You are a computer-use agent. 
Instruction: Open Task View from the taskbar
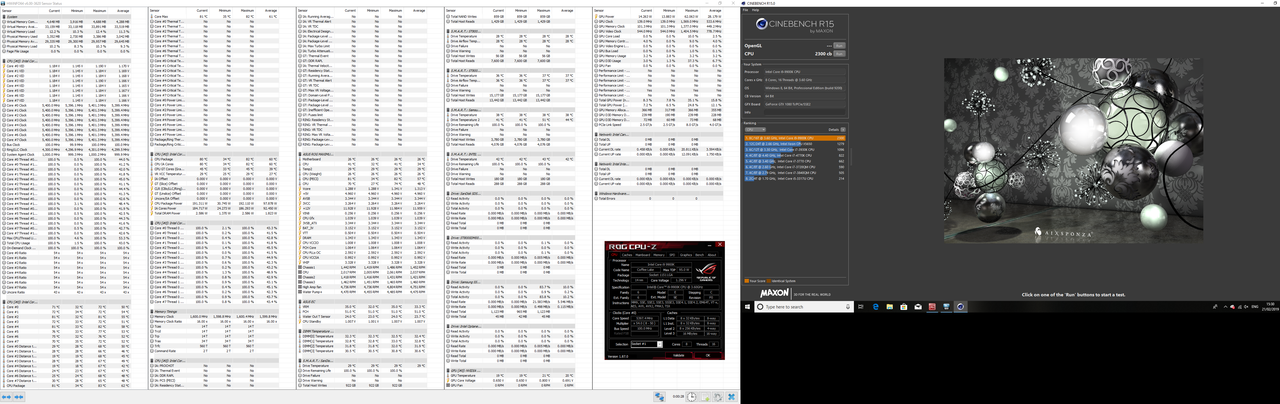click(861, 307)
